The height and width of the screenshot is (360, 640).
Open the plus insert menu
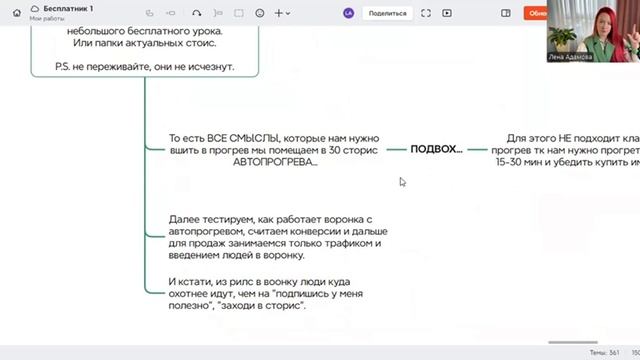[282, 13]
